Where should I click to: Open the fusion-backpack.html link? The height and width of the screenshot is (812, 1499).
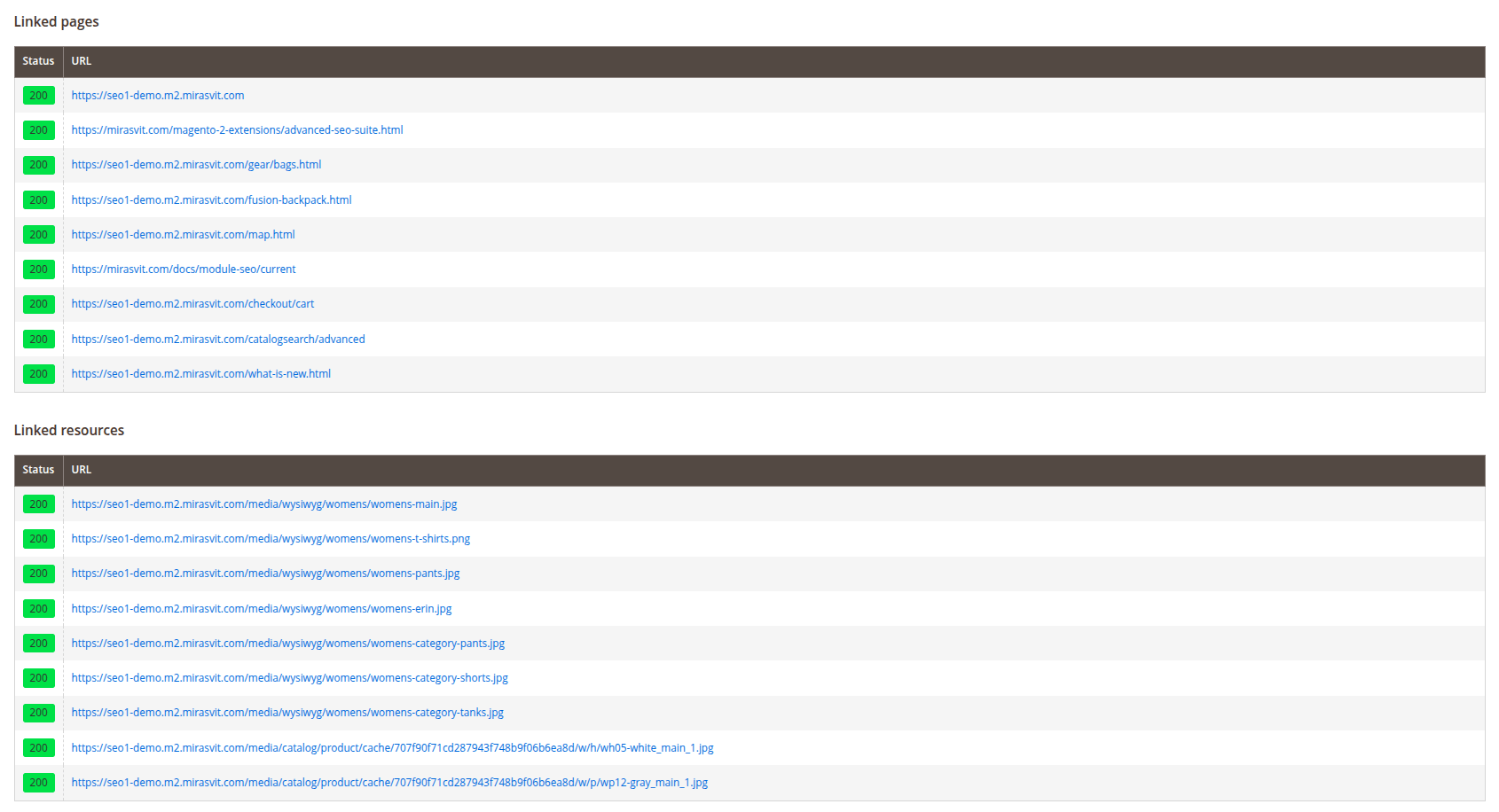pyautogui.click(x=211, y=199)
